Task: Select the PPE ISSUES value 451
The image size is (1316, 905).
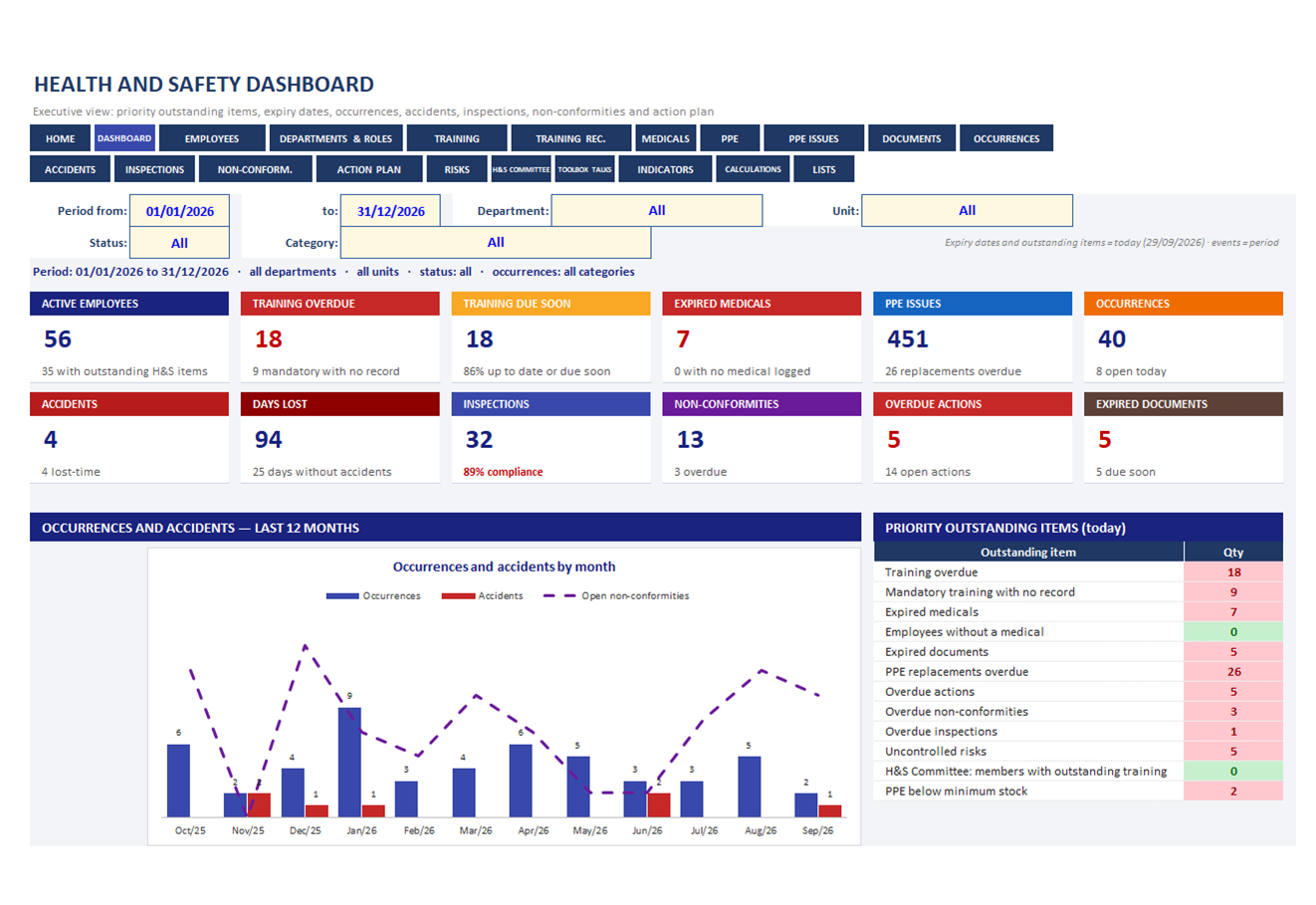Action: coord(908,339)
